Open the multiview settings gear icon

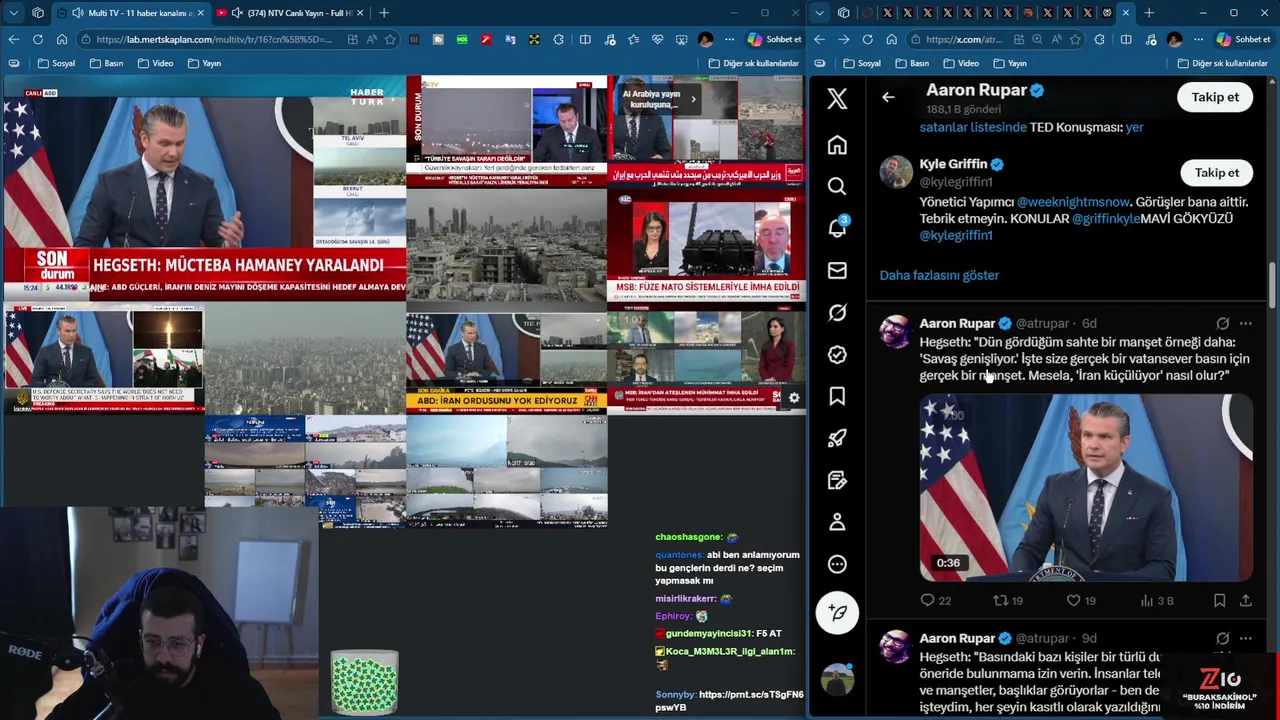(794, 398)
